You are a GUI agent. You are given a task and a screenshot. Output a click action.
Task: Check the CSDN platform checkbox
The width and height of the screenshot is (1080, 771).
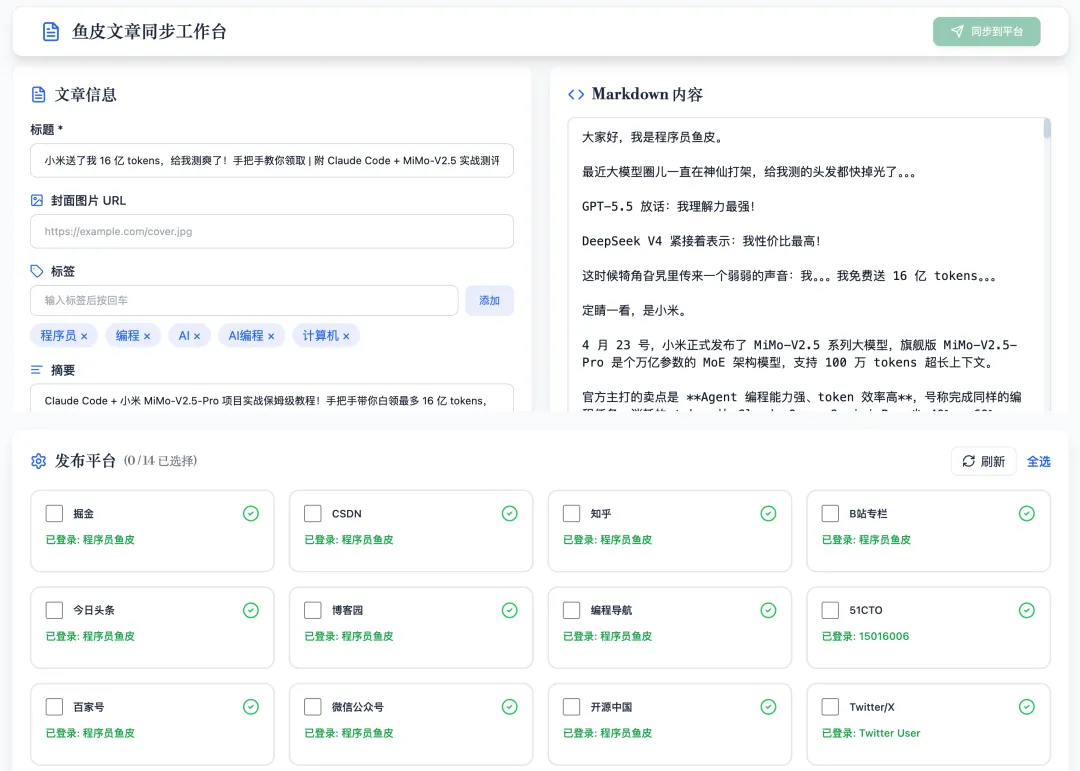pyautogui.click(x=313, y=513)
